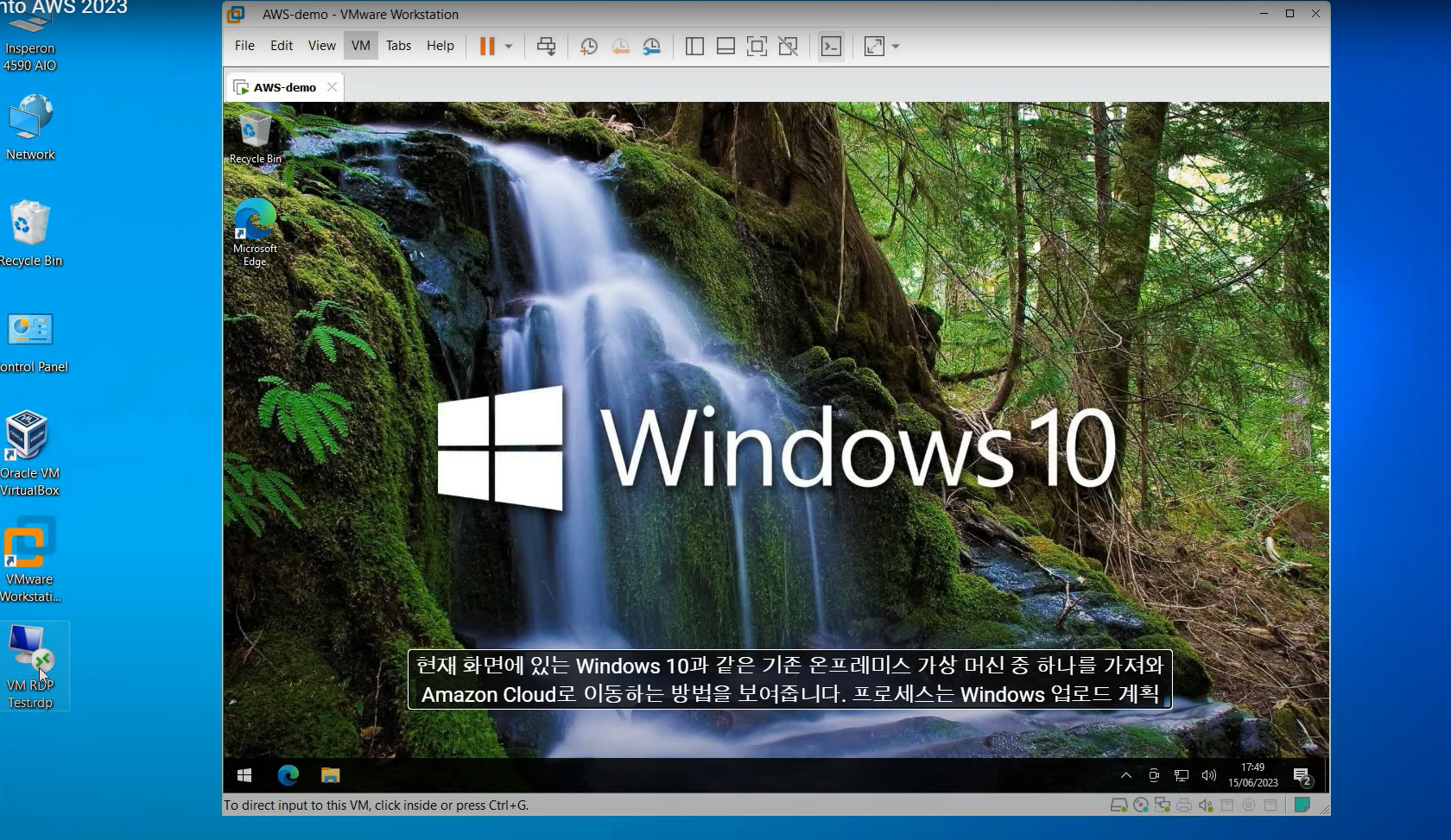Select the Oracle VM VirtualBox desktop shortcut
Viewport: 1451px width, 840px height.
29,453
